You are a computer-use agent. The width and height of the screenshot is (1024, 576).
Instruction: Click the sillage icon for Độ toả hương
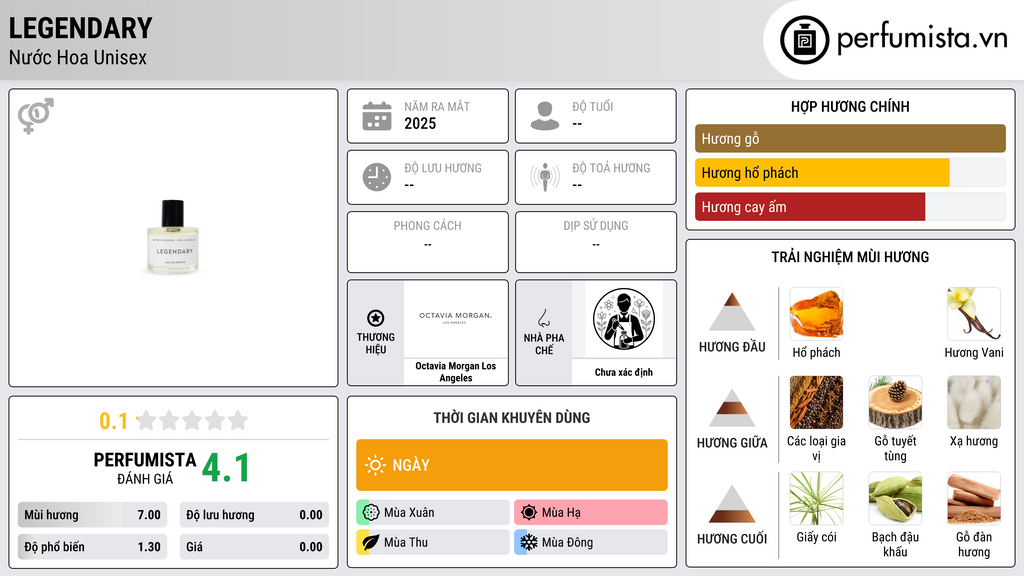click(545, 177)
